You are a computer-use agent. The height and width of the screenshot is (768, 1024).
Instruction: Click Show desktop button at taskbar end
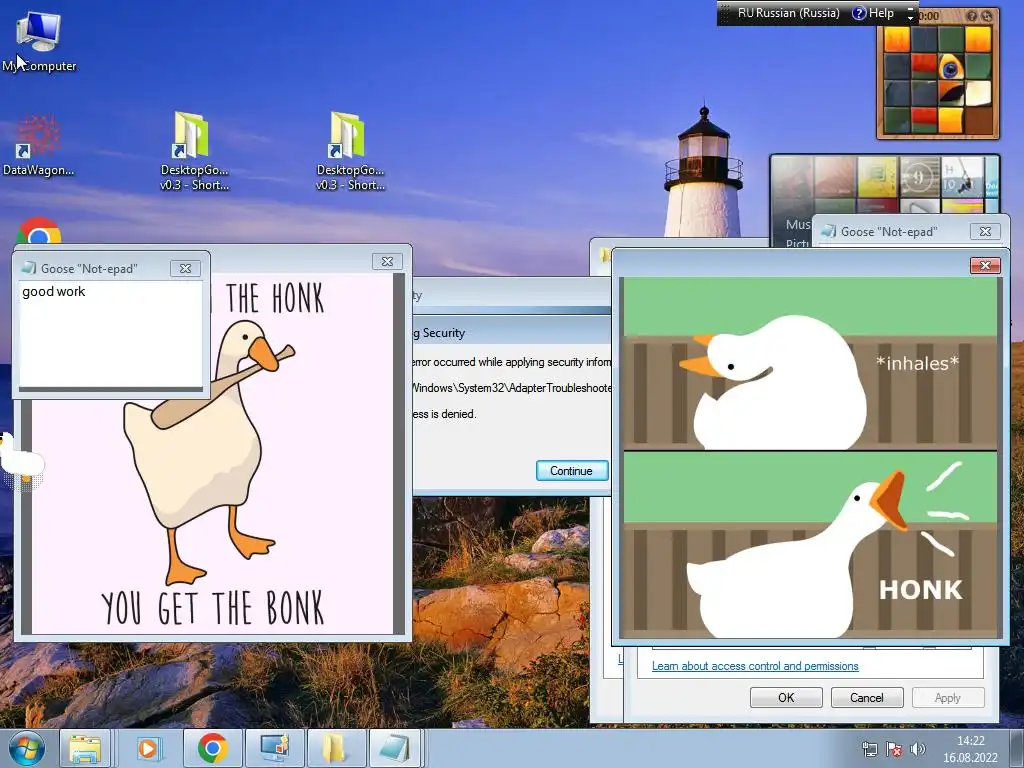pos(1018,748)
